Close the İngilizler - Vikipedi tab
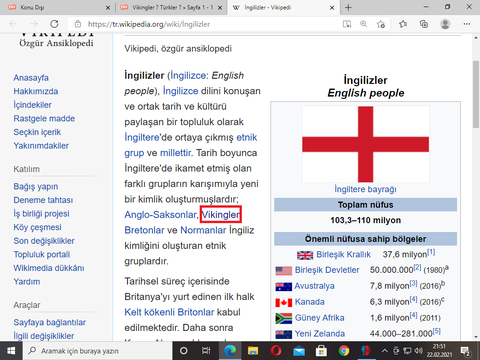This screenshot has height=360, width=480. 332,8
